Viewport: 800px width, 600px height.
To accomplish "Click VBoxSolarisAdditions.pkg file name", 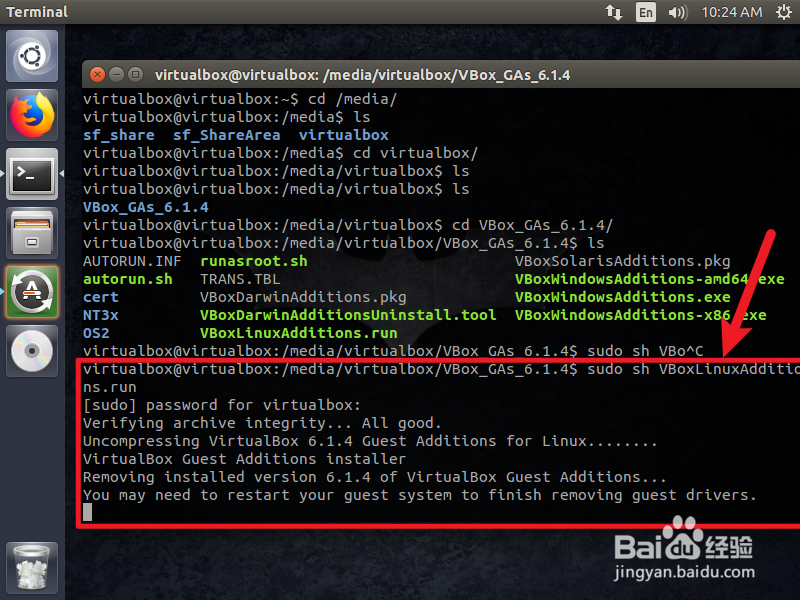I will point(622,261).
